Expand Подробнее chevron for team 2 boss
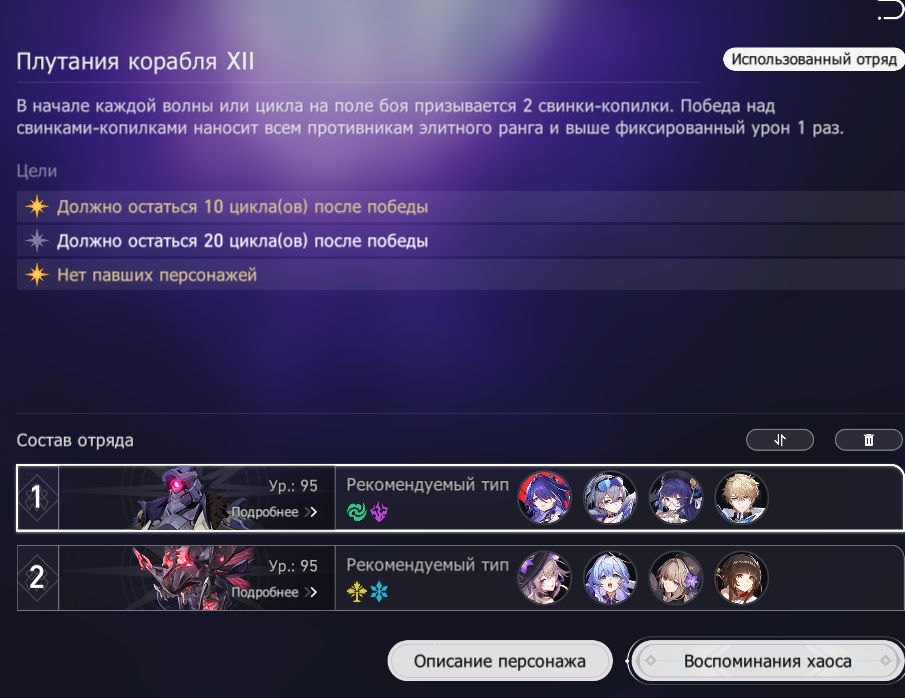 point(311,592)
